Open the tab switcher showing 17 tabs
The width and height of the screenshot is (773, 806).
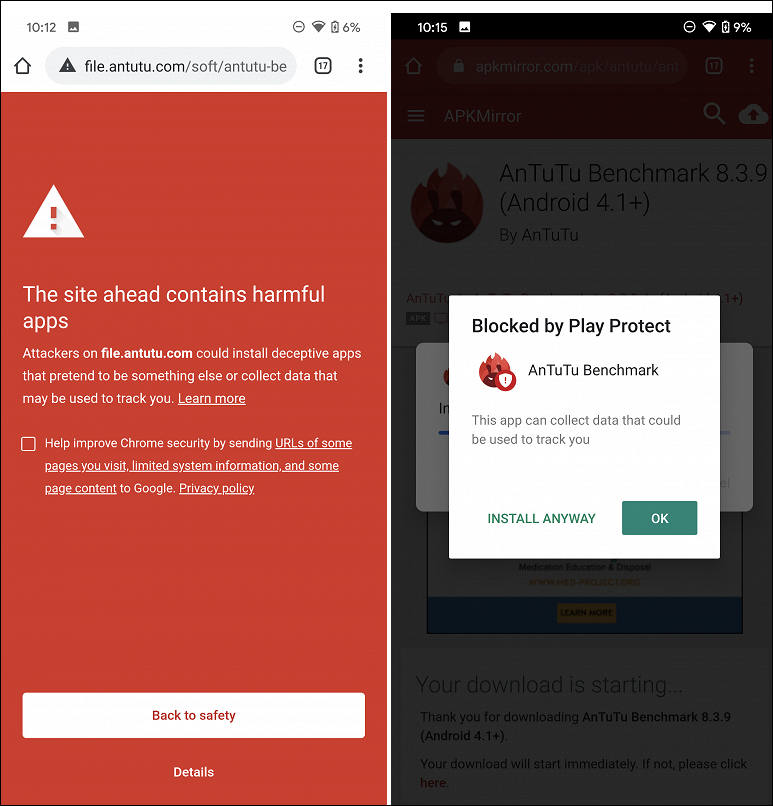[x=323, y=66]
